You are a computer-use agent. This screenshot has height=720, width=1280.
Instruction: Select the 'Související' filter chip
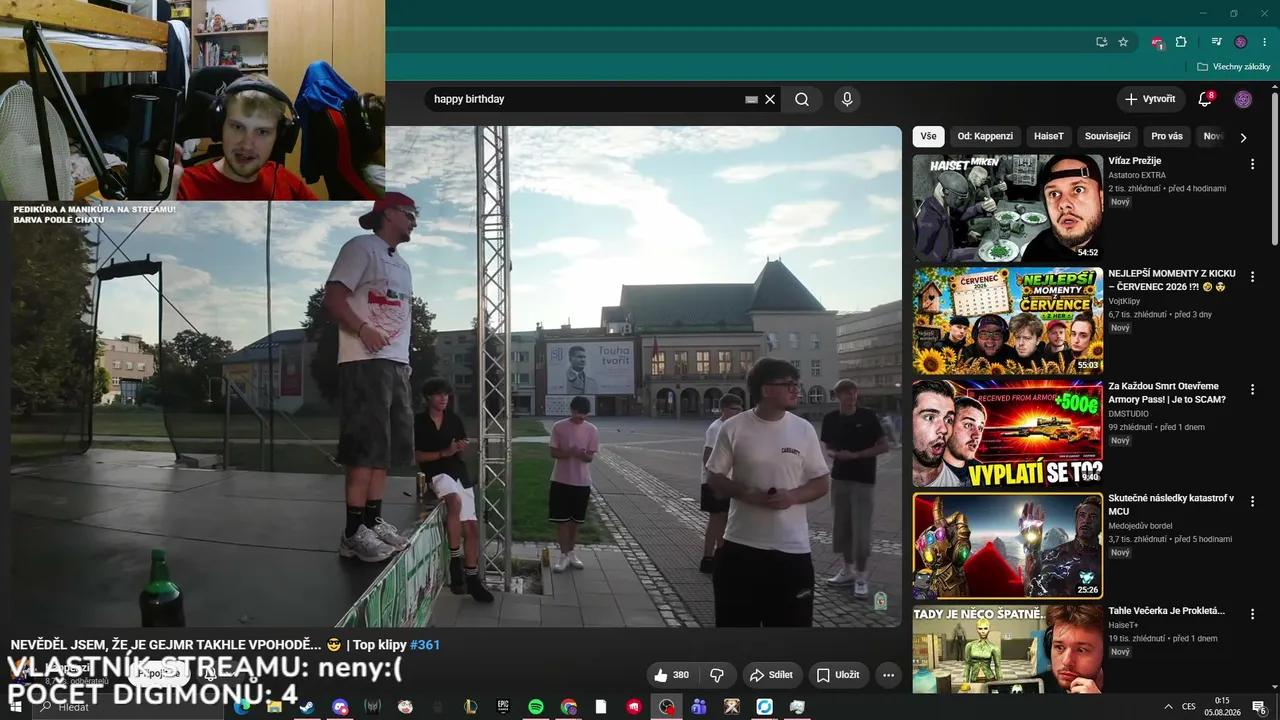1108,136
